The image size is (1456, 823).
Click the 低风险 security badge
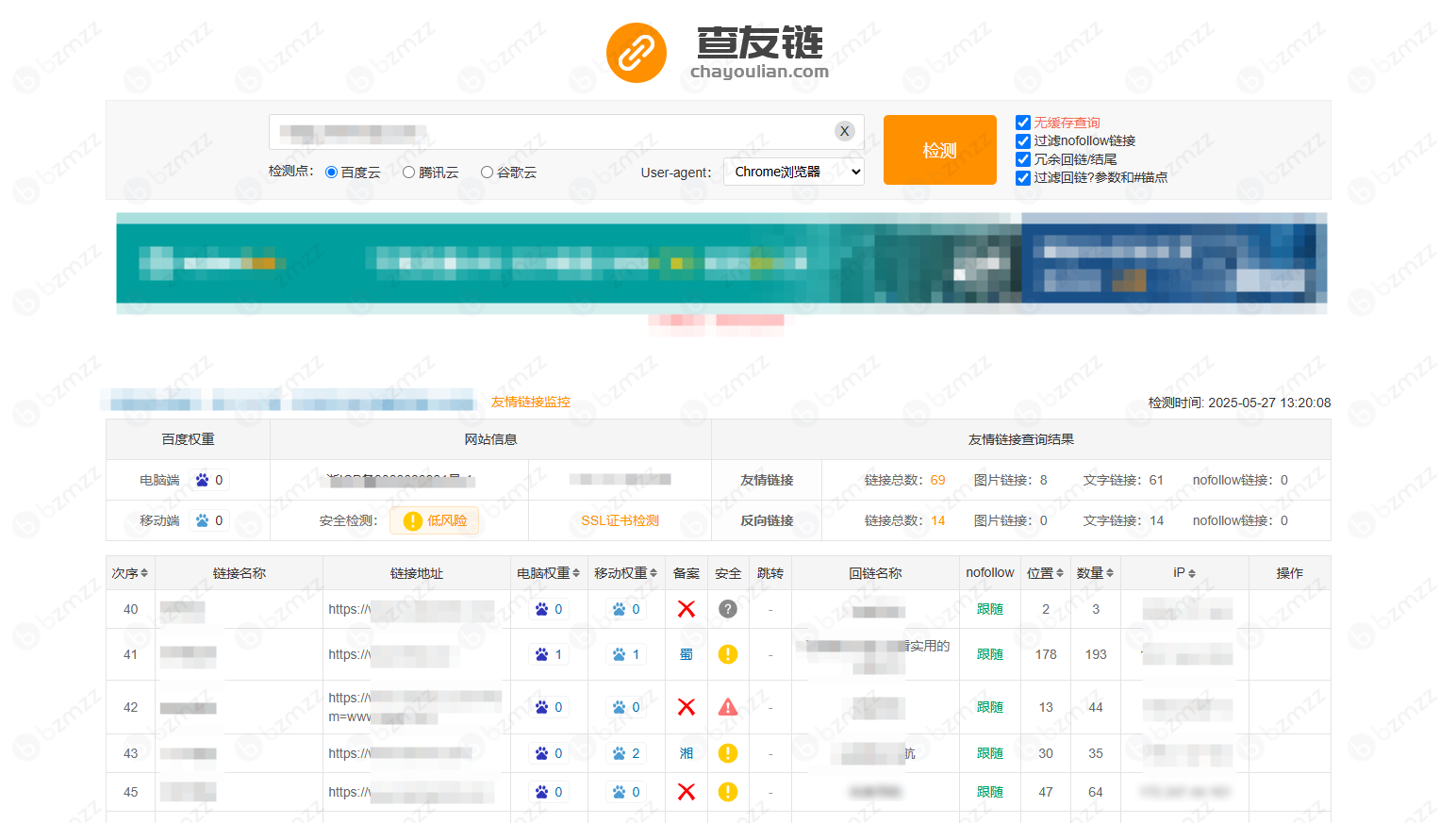(x=435, y=520)
